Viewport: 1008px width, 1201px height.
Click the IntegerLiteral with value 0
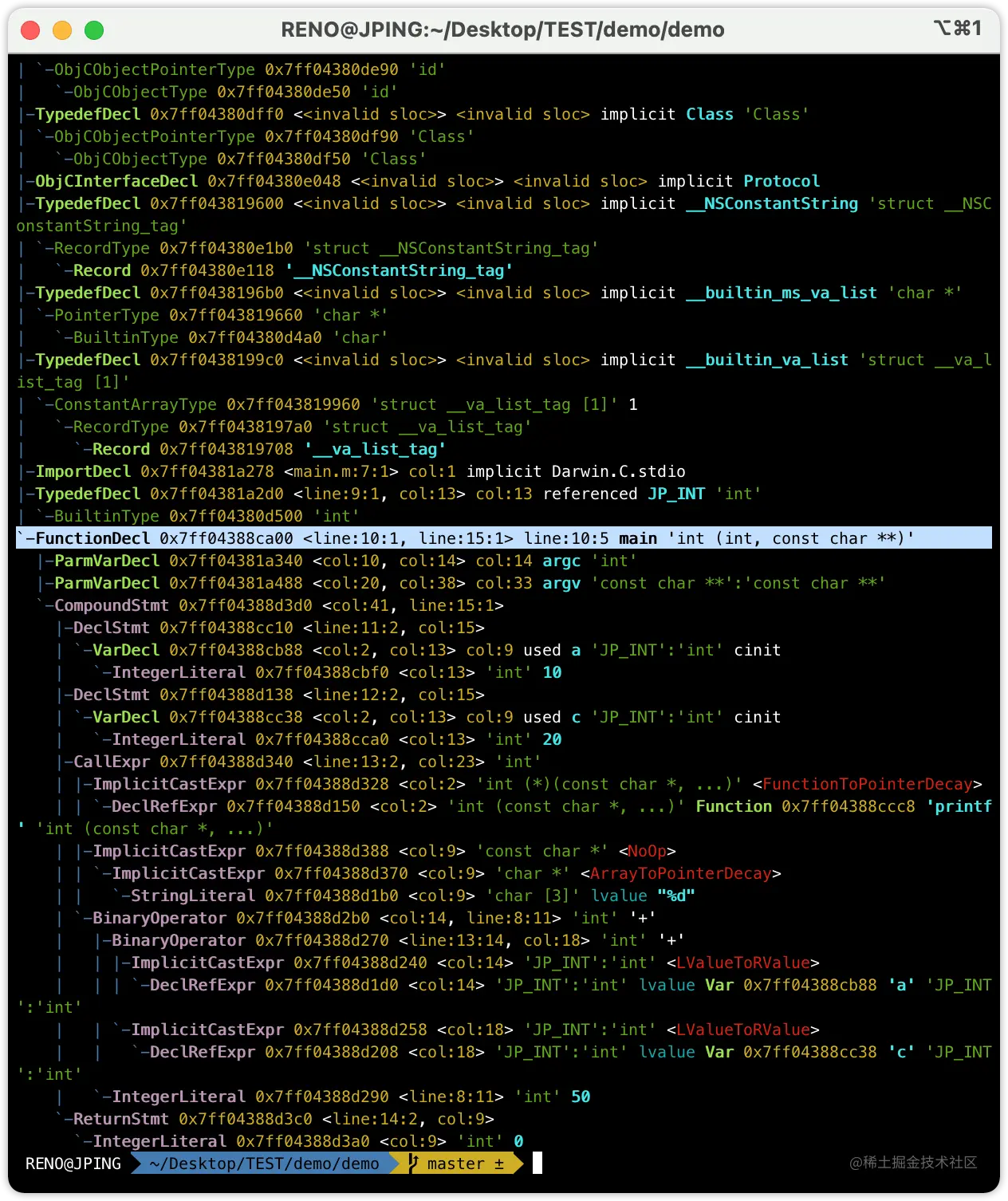[299, 1141]
